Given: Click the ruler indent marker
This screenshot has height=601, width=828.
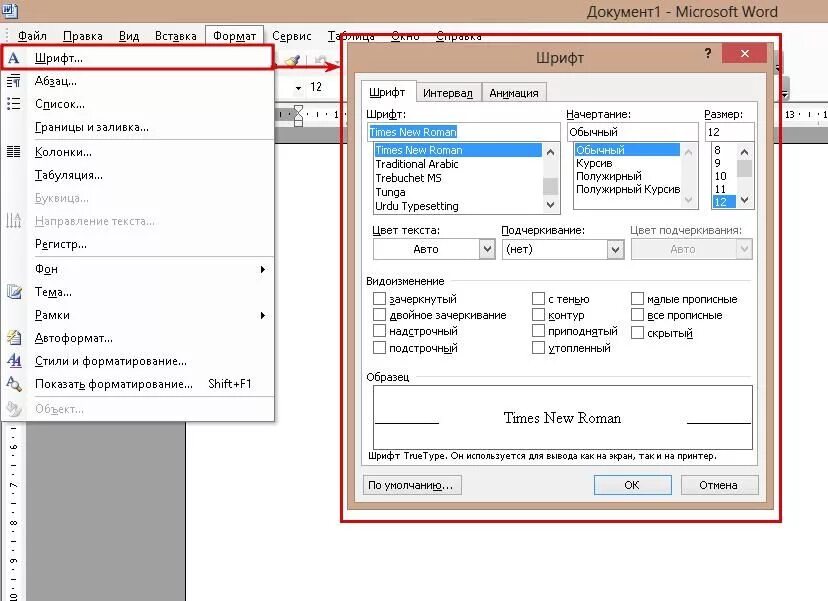Looking at the screenshot, I should [x=298, y=115].
